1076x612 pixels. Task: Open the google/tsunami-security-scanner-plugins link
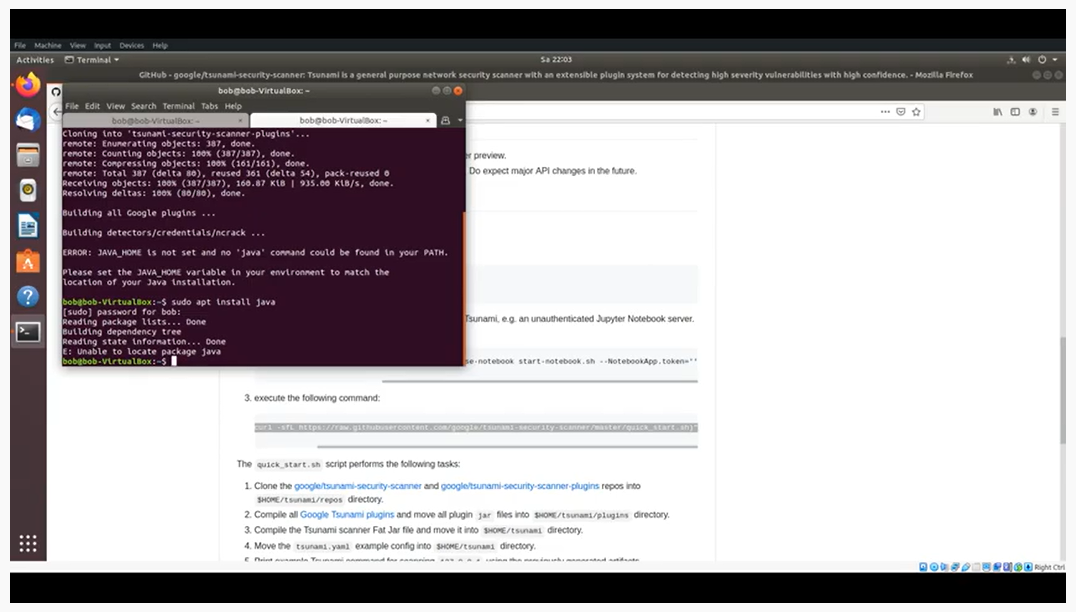pyautogui.click(x=520, y=486)
